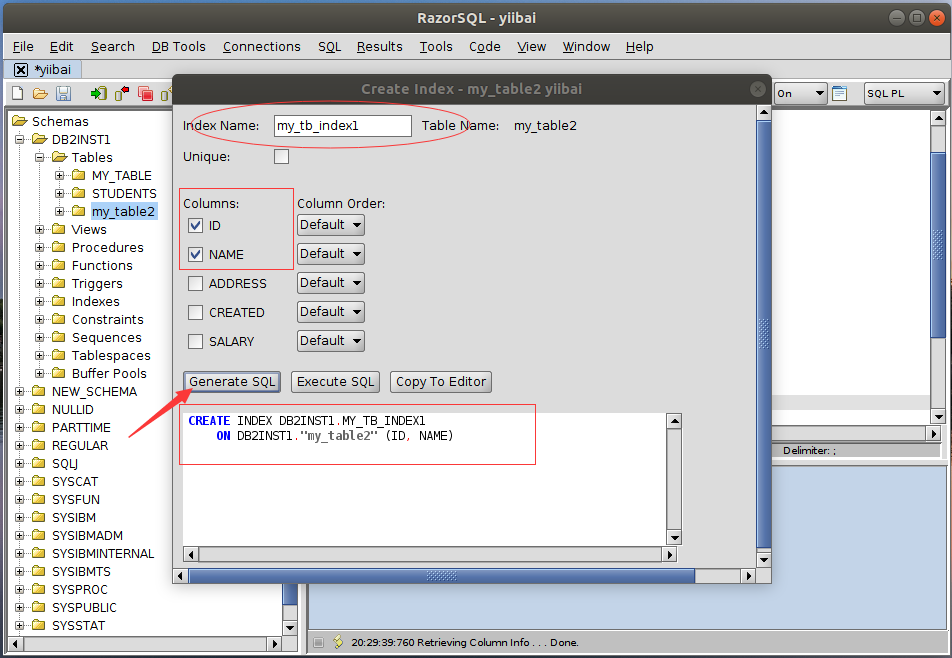Click the Save floppy disk icon
Viewport: 952px width, 658px height.
pyautogui.click(x=63, y=93)
